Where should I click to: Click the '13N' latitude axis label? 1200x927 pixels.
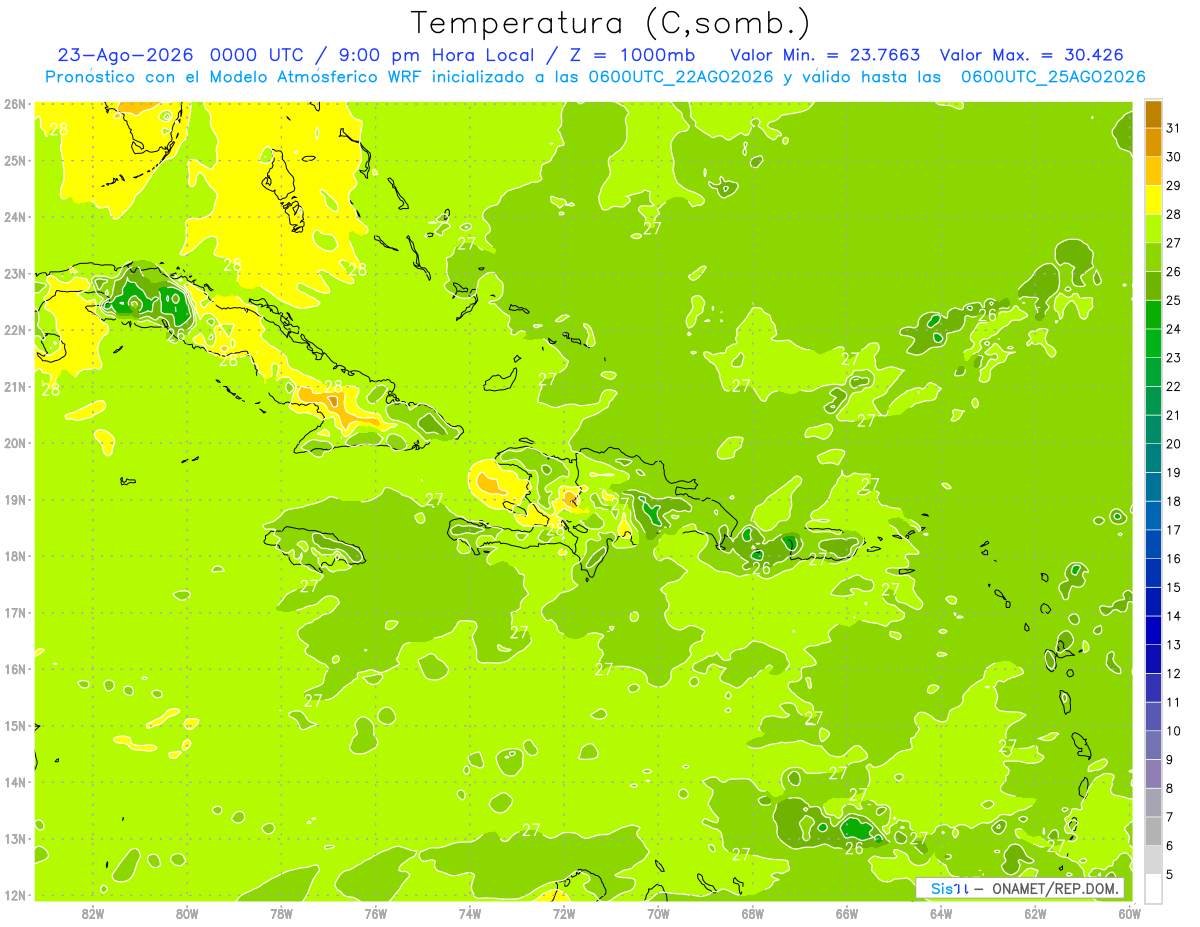tap(14, 838)
